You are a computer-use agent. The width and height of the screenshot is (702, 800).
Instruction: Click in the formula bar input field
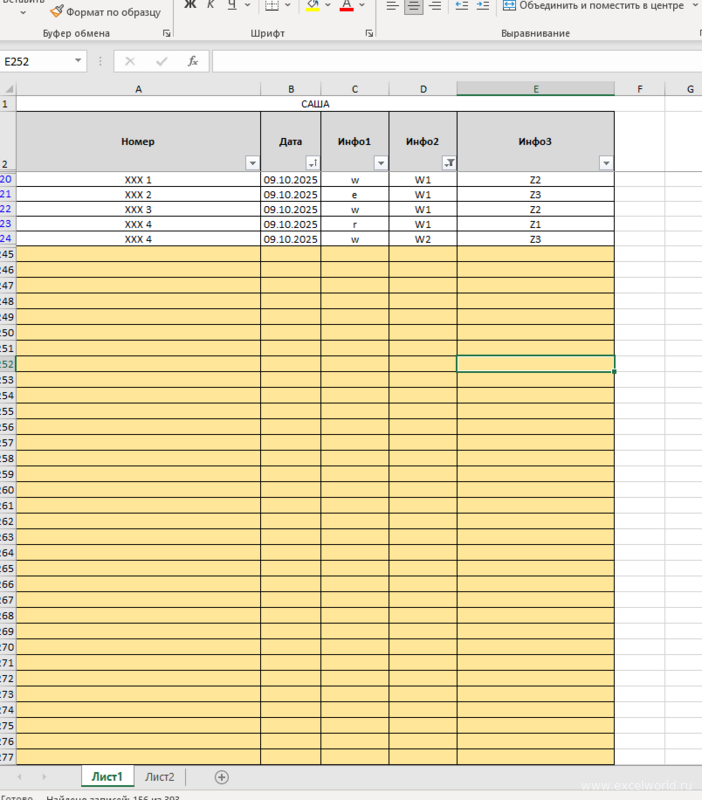pyautogui.click(x=450, y=61)
